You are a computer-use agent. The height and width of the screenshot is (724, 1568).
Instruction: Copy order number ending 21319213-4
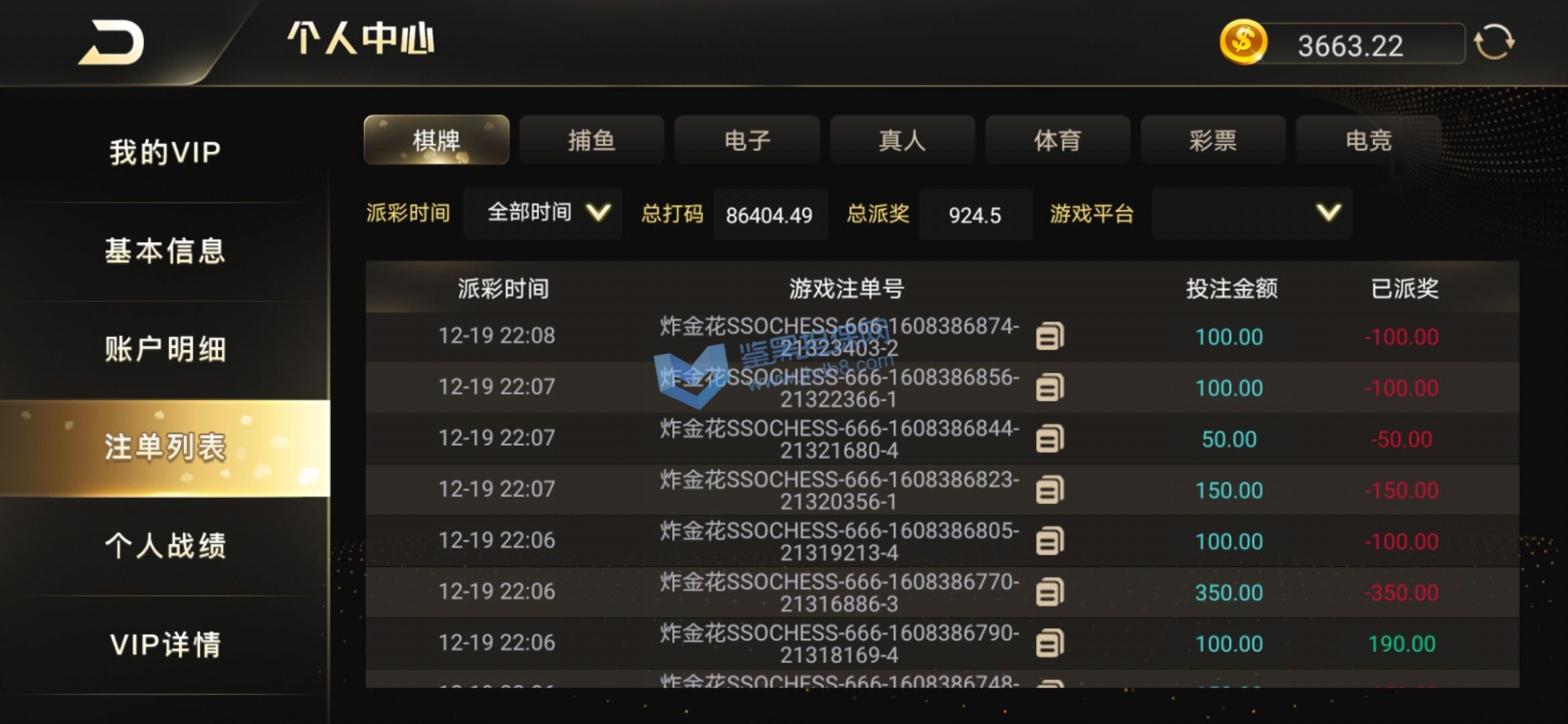[x=1049, y=541]
